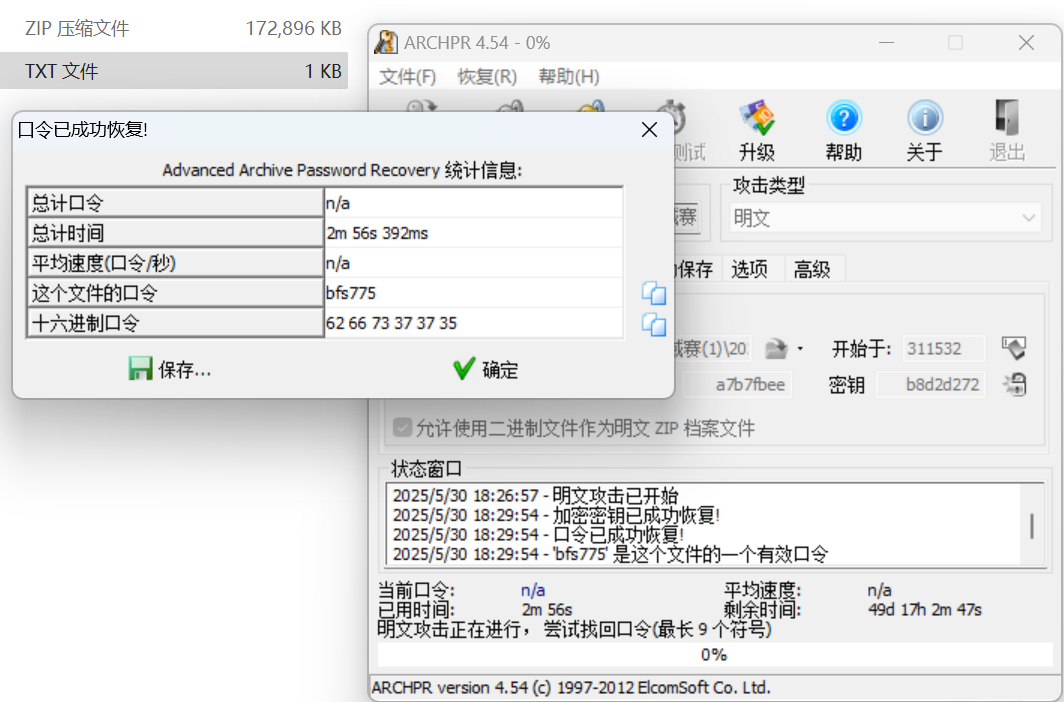
Task: Click the ARCHPR version 4.54 status bar text
Action: coord(571,687)
